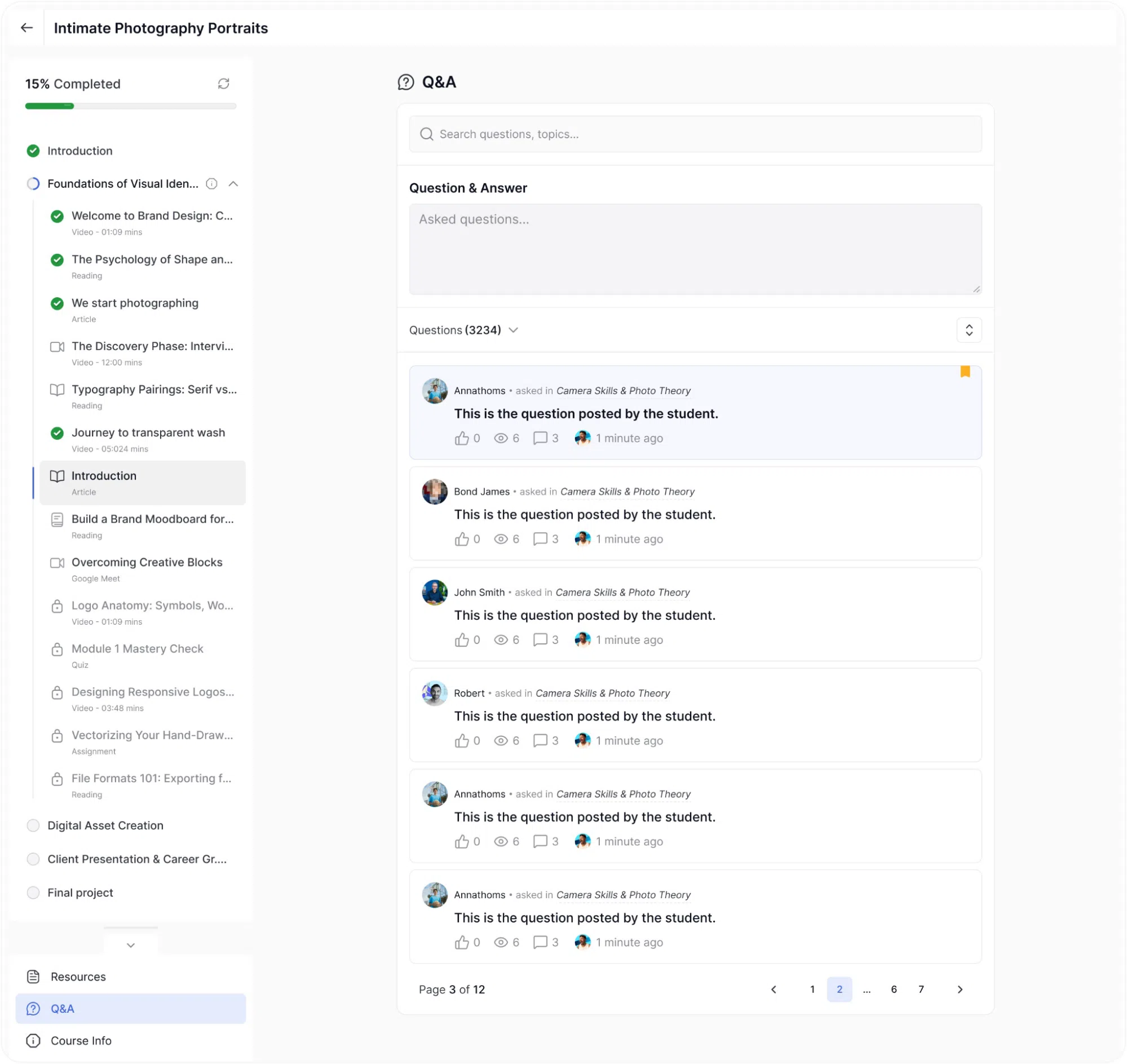Focus the Search questions, topics field
This screenshot has height=1064, width=1127.
click(695, 134)
